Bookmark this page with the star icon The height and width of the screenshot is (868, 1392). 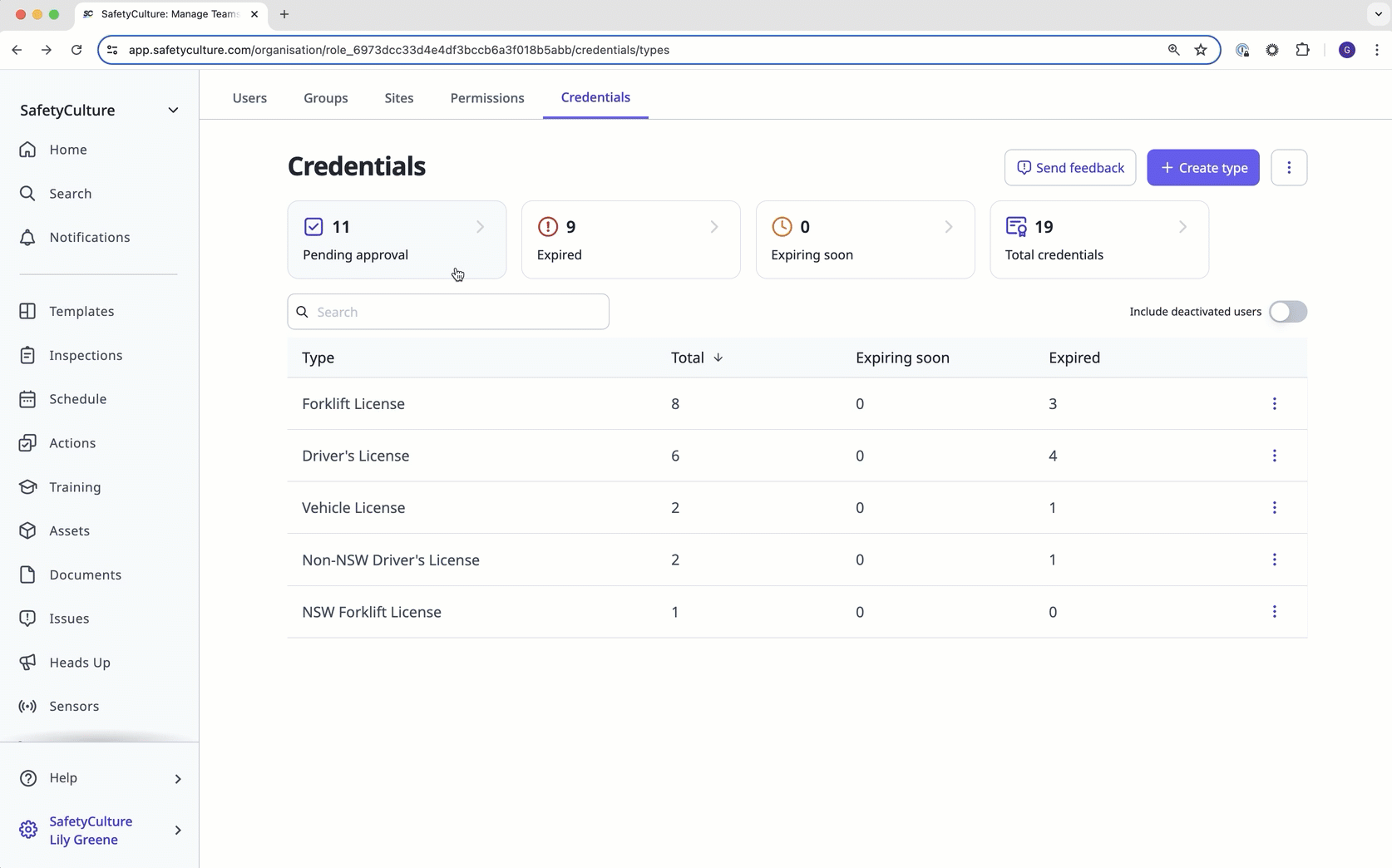point(1201,50)
